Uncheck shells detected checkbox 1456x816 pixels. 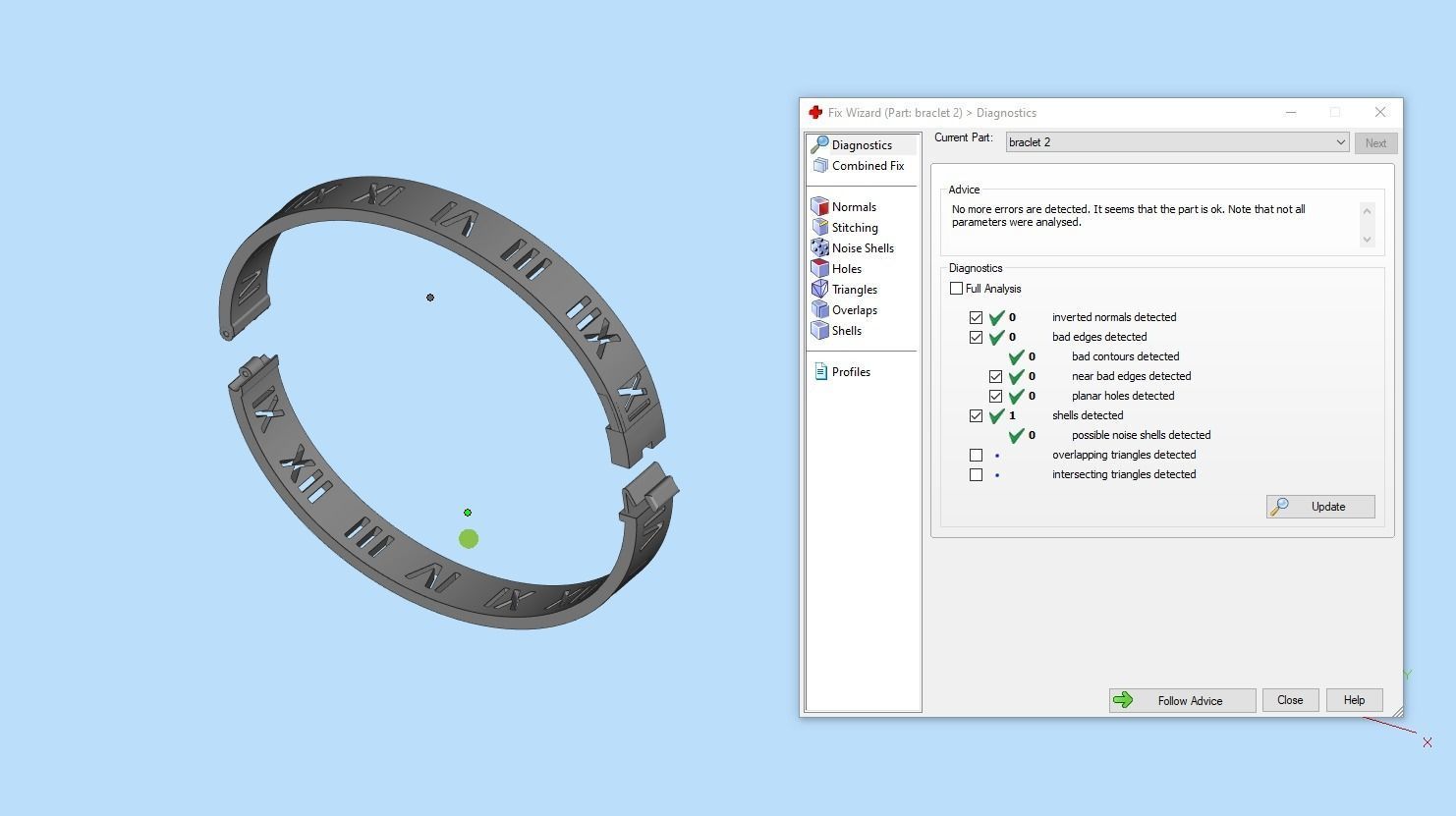click(x=976, y=415)
